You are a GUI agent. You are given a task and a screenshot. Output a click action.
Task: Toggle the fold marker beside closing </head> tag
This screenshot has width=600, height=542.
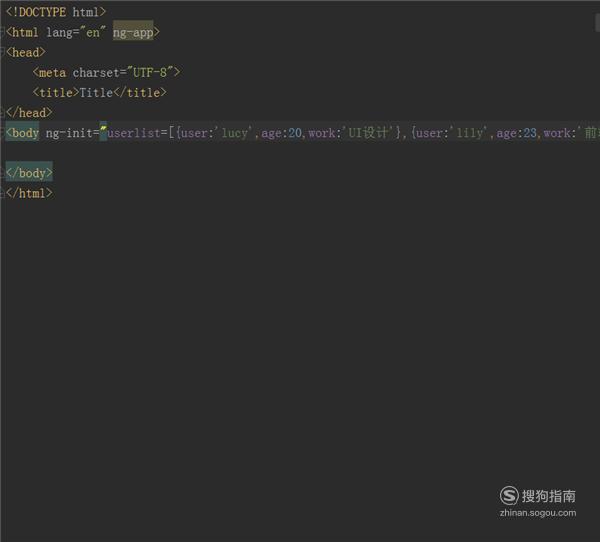click(2, 113)
